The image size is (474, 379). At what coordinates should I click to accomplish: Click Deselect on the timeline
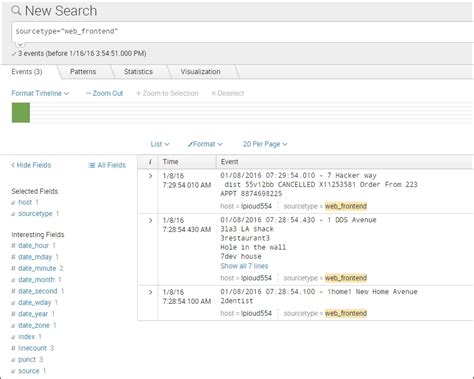228,93
